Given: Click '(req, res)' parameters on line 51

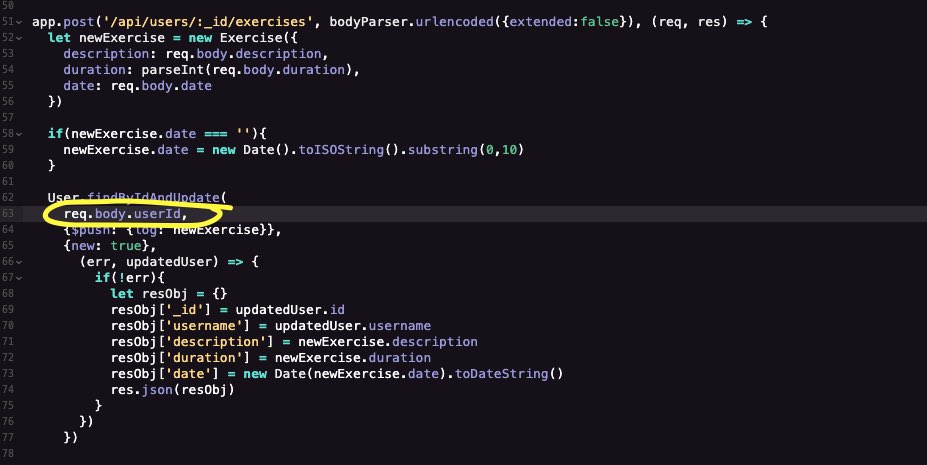Looking at the screenshot, I should pyautogui.click(x=689, y=22).
